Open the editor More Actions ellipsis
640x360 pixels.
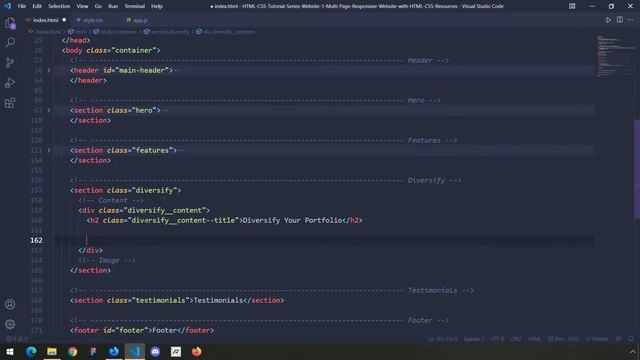click(x=631, y=20)
